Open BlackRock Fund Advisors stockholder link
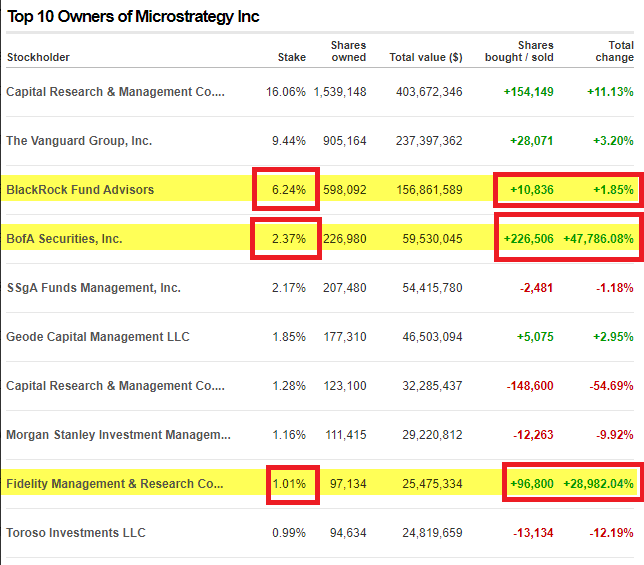 coord(80,190)
